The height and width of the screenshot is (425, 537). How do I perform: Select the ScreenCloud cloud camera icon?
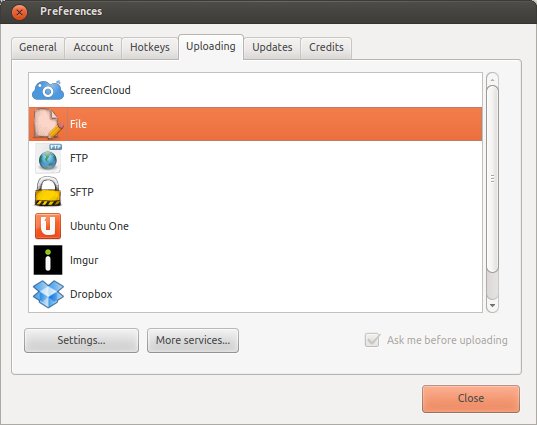click(48, 90)
